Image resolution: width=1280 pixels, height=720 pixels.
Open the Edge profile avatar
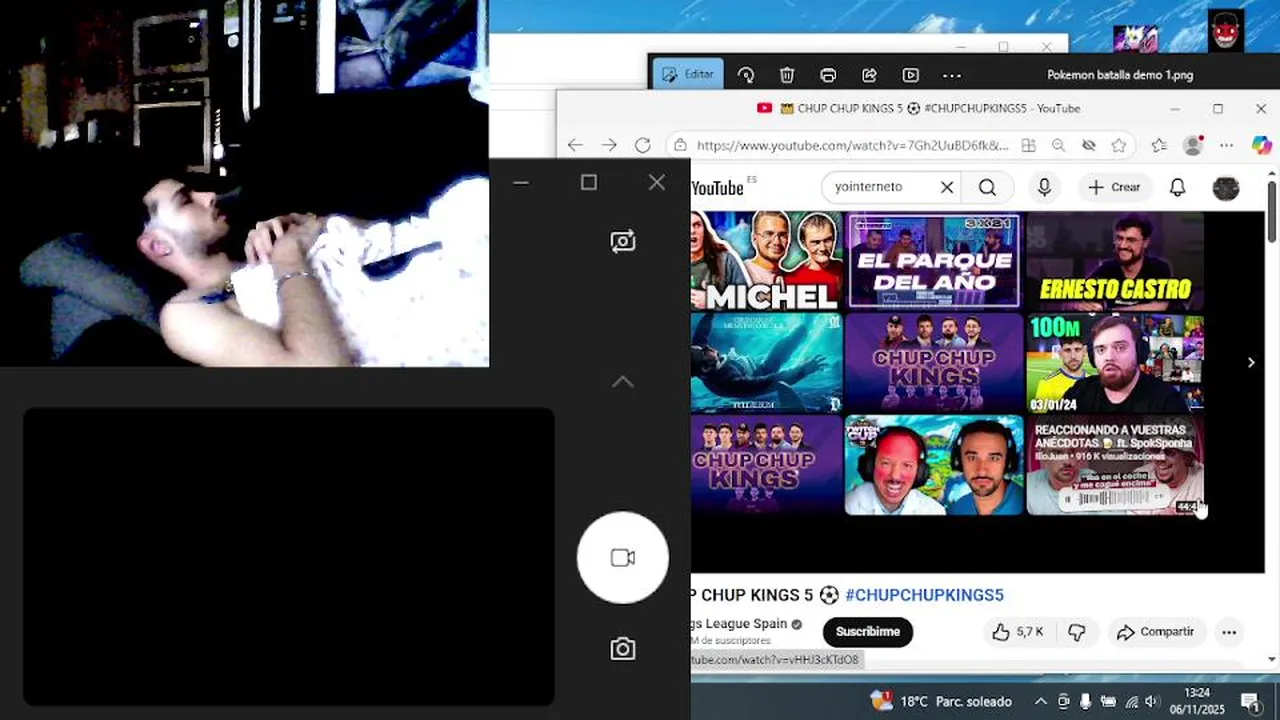click(x=1193, y=145)
